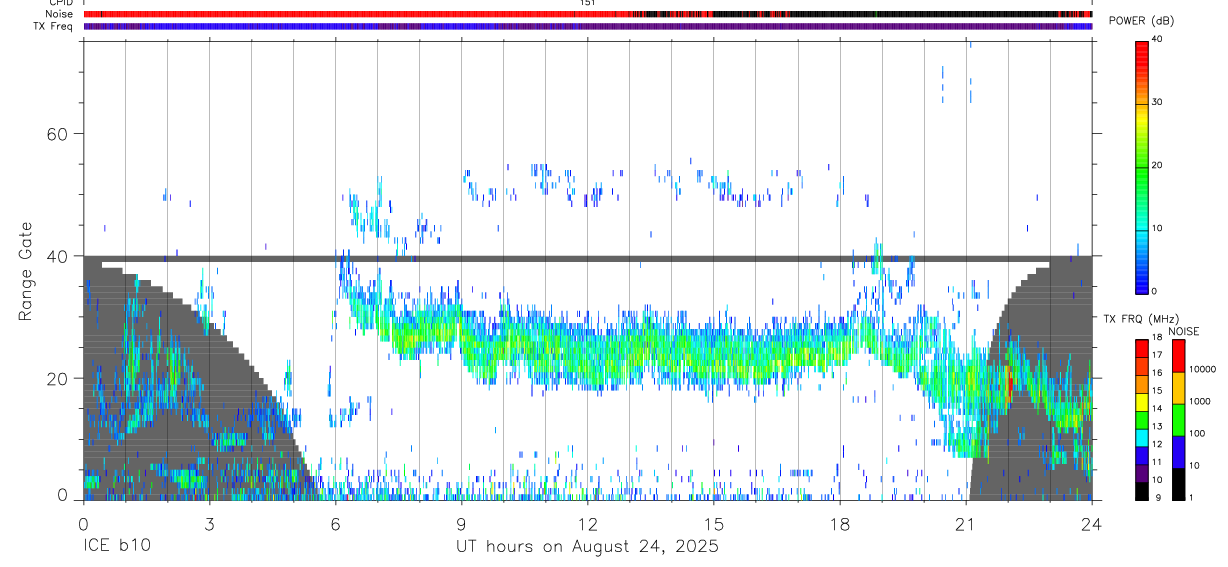Click the "NOISE" legend title above noise scale

pyautogui.click(x=1184, y=331)
